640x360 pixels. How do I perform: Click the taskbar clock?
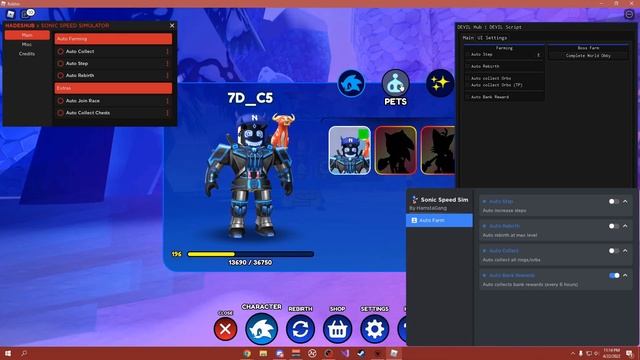[611, 353]
